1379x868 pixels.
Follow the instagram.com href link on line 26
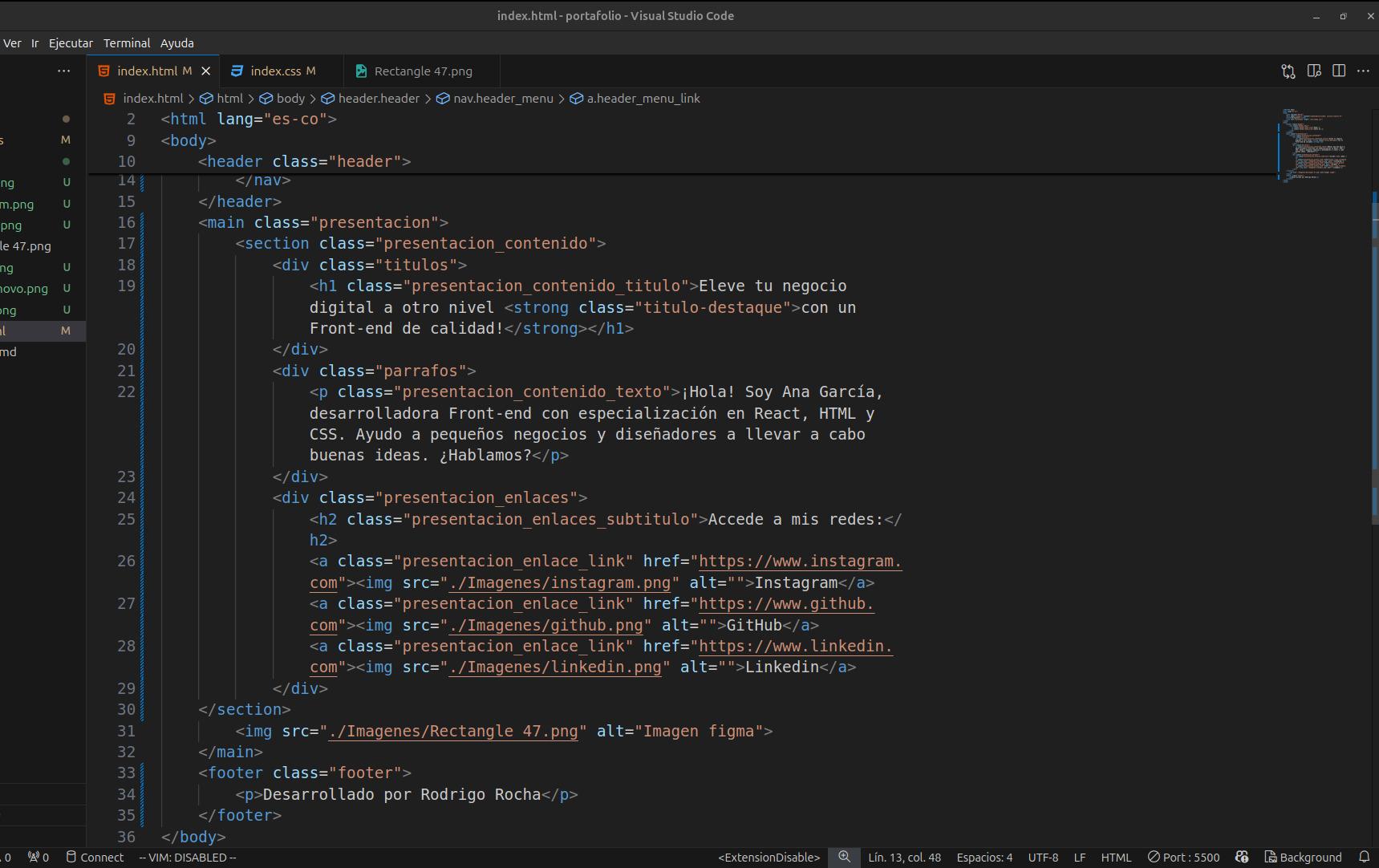click(x=801, y=562)
